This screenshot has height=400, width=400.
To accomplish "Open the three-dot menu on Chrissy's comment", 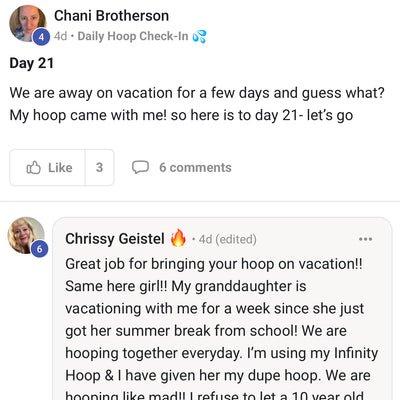I will pos(365,239).
